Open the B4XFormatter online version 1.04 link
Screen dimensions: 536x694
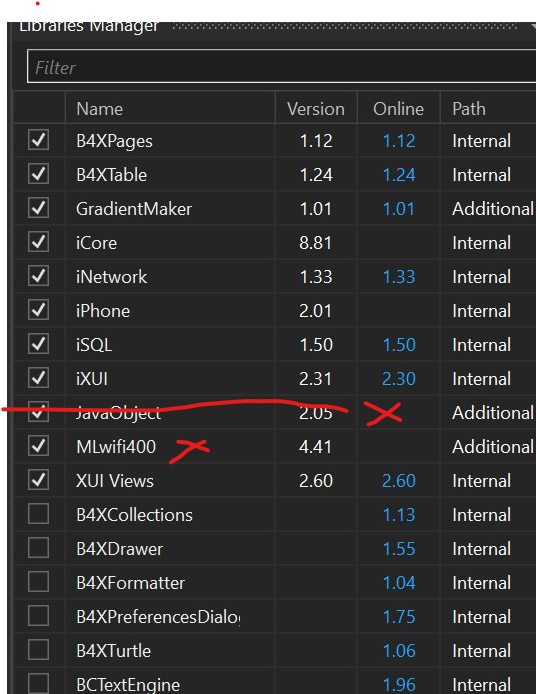[399, 583]
